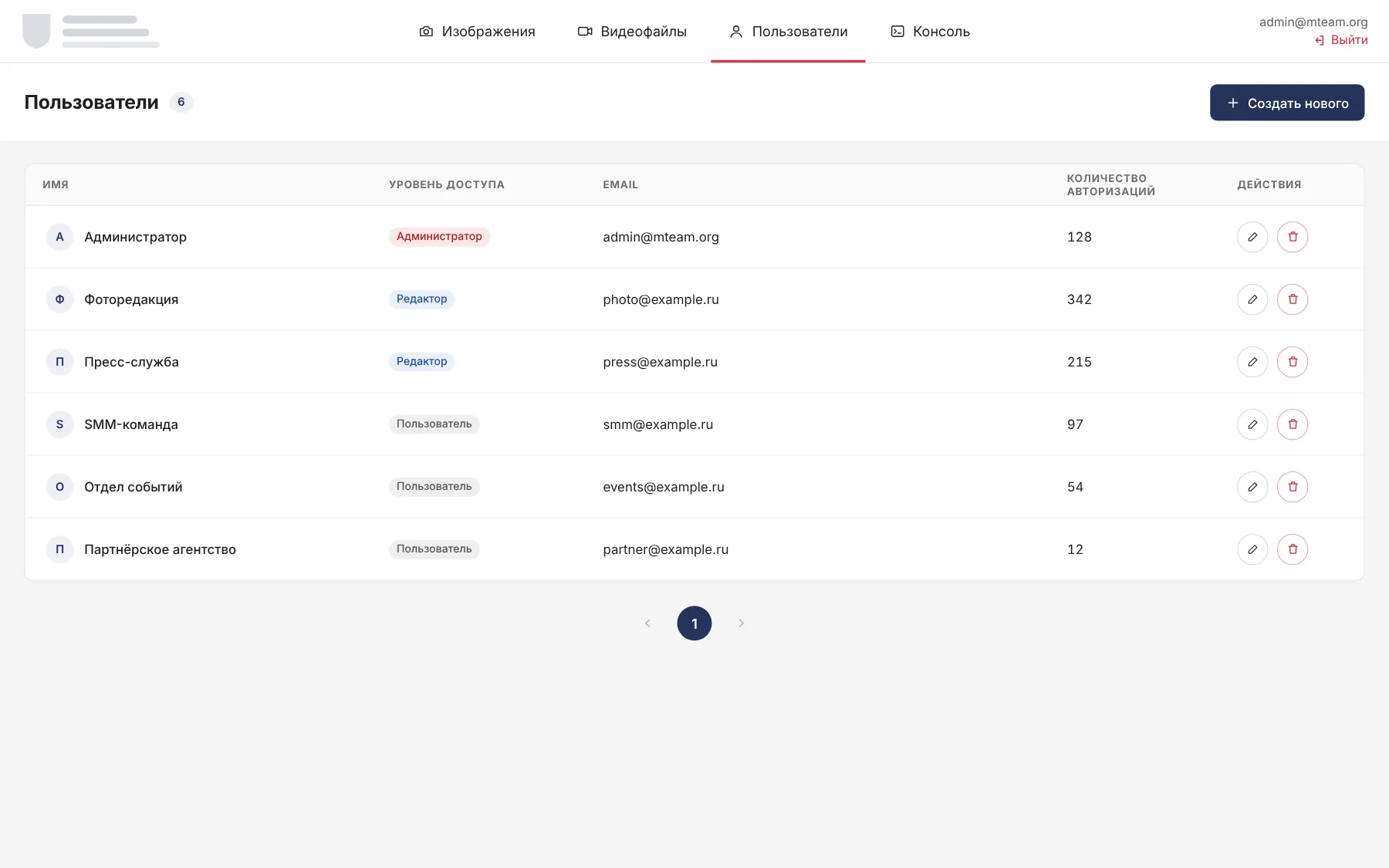
Task: Delete the Отдел событий user
Action: [1293, 487]
